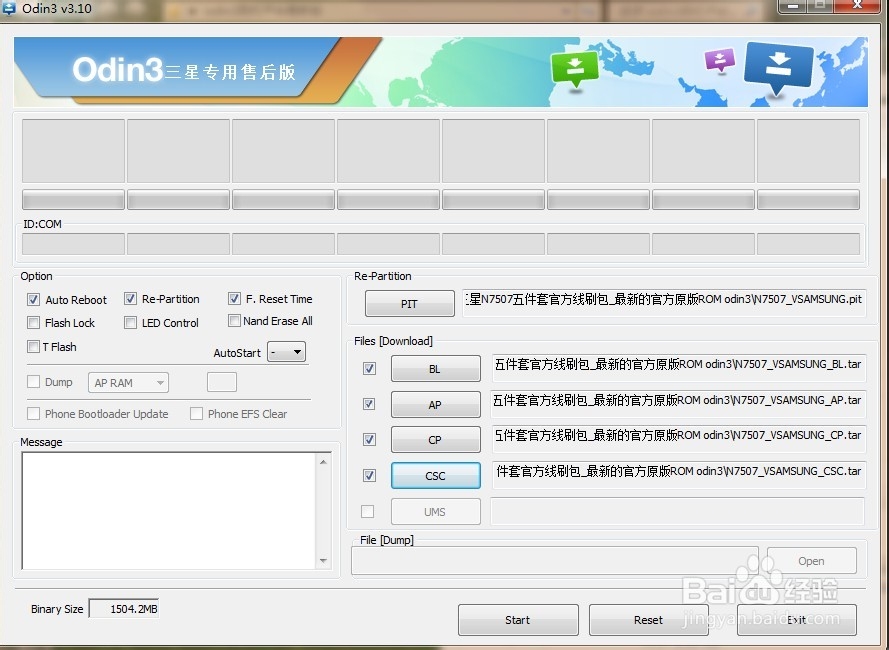Open the AutoStart dropdown
The height and width of the screenshot is (650, 889).
[286, 352]
